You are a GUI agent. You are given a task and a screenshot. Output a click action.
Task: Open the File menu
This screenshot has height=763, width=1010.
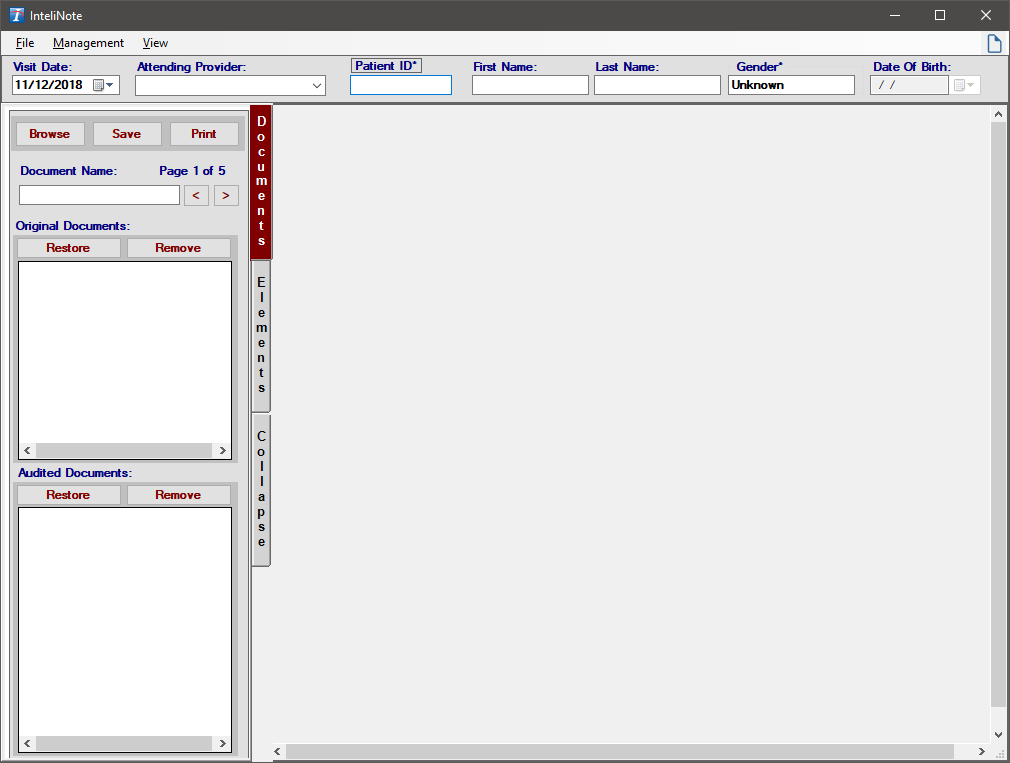tap(24, 43)
